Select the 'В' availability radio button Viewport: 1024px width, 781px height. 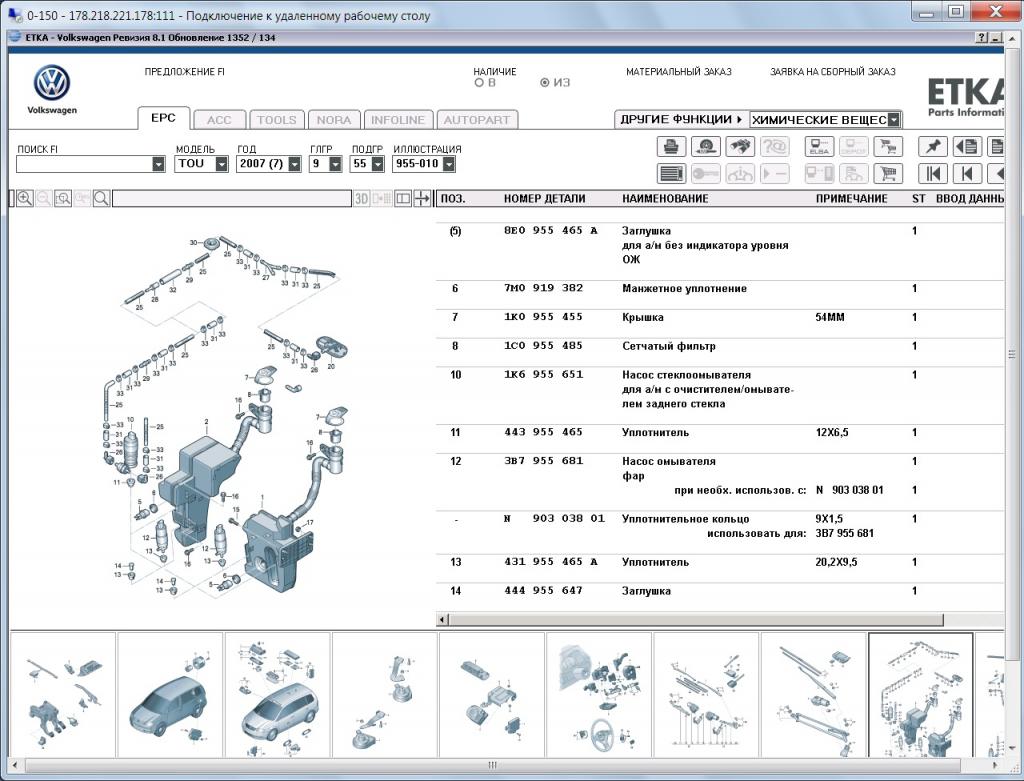pyautogui.click(x=479, y=83)
